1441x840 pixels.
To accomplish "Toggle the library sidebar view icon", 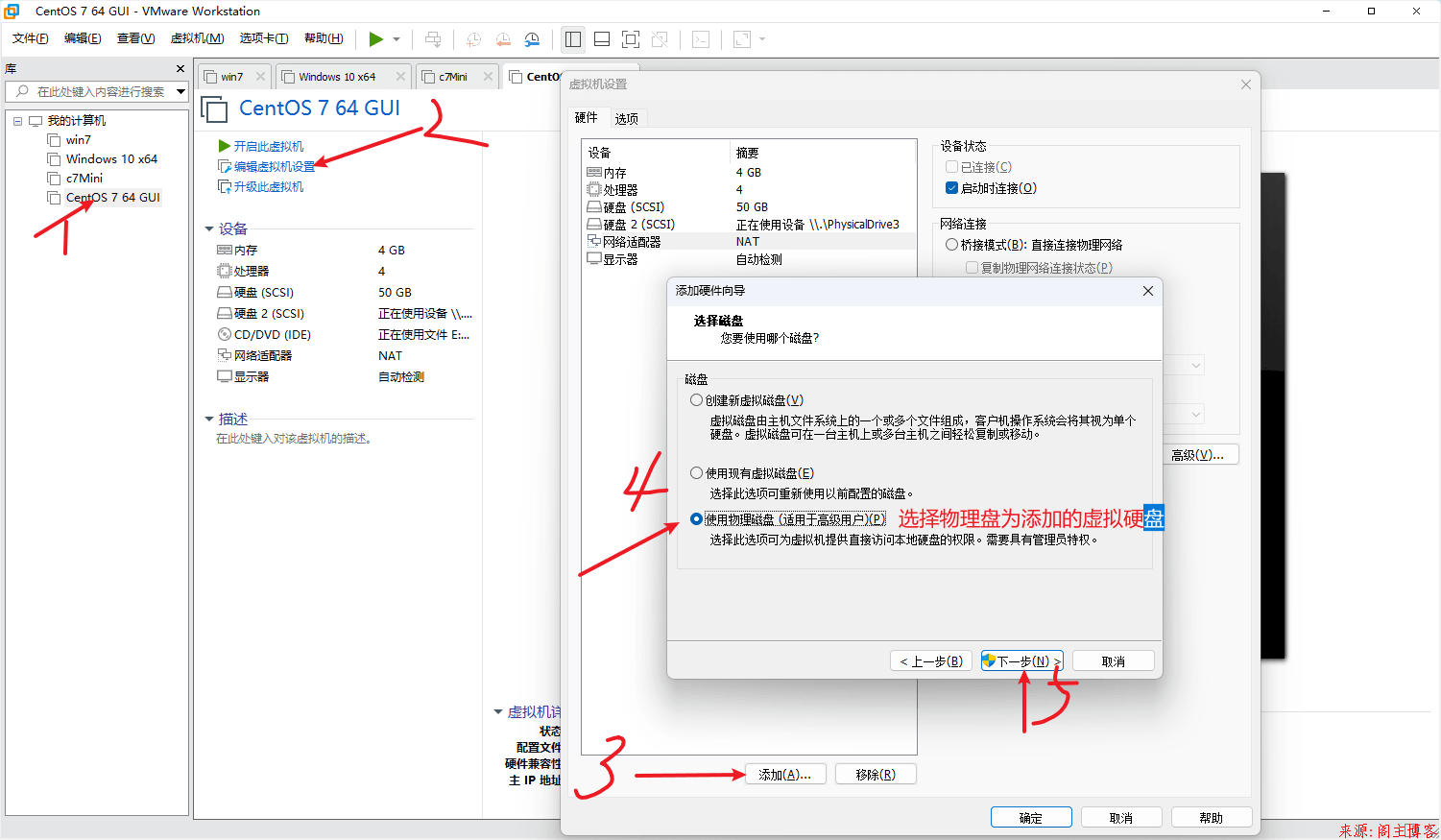I will 573,39.
